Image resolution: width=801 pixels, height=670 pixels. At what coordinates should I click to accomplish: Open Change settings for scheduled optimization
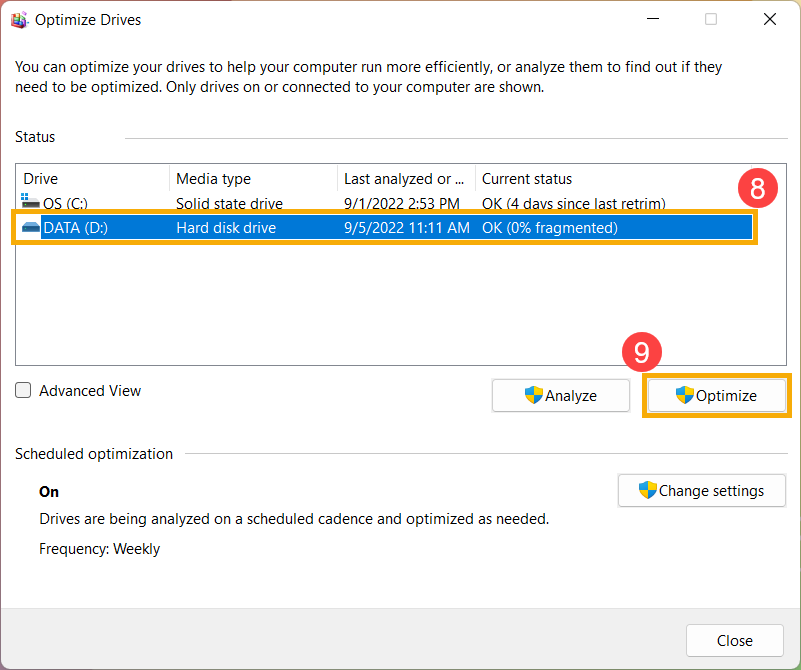(701, 490)
